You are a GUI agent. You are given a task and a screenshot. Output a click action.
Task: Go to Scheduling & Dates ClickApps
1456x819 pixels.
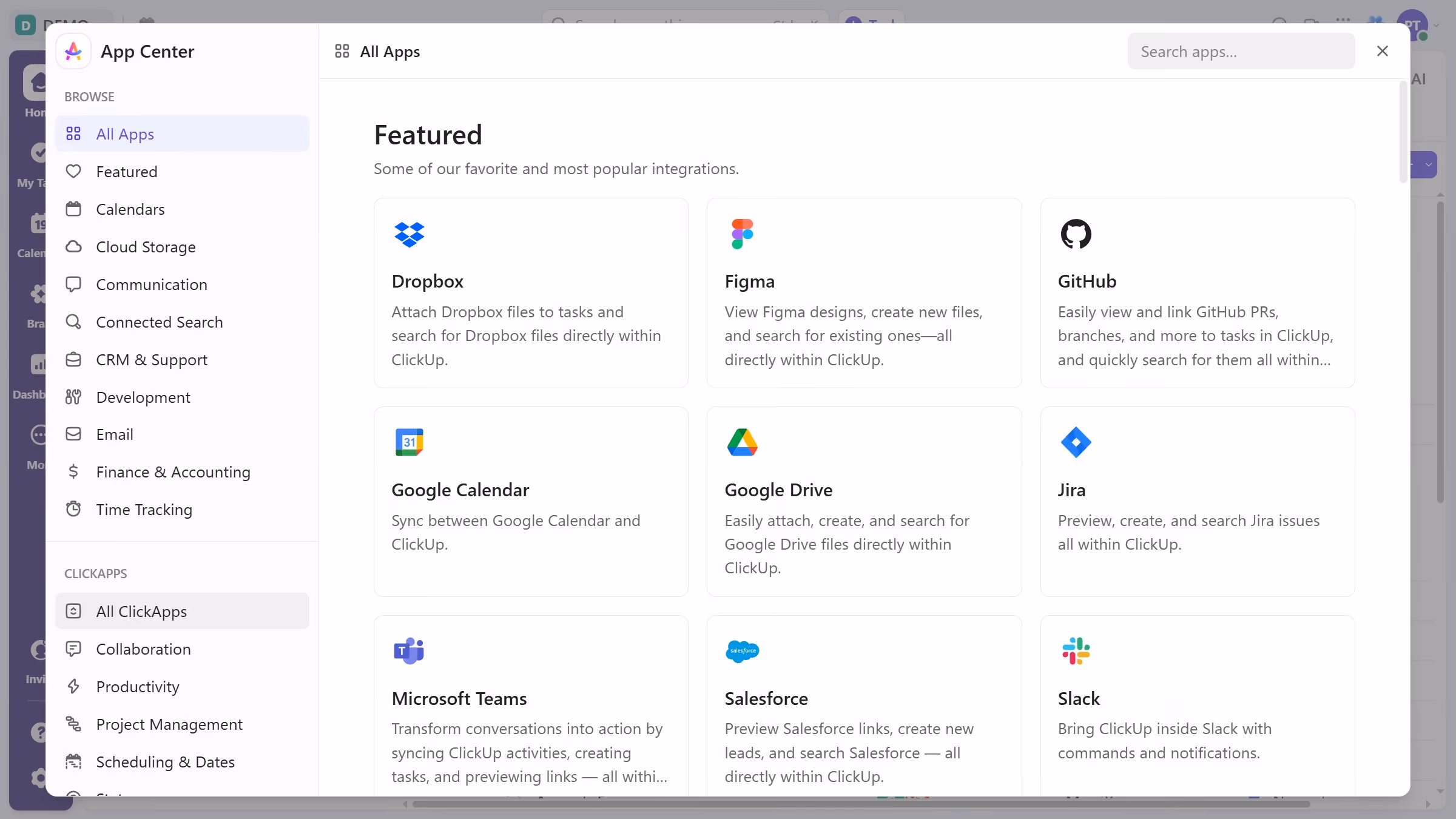(182, 762)
